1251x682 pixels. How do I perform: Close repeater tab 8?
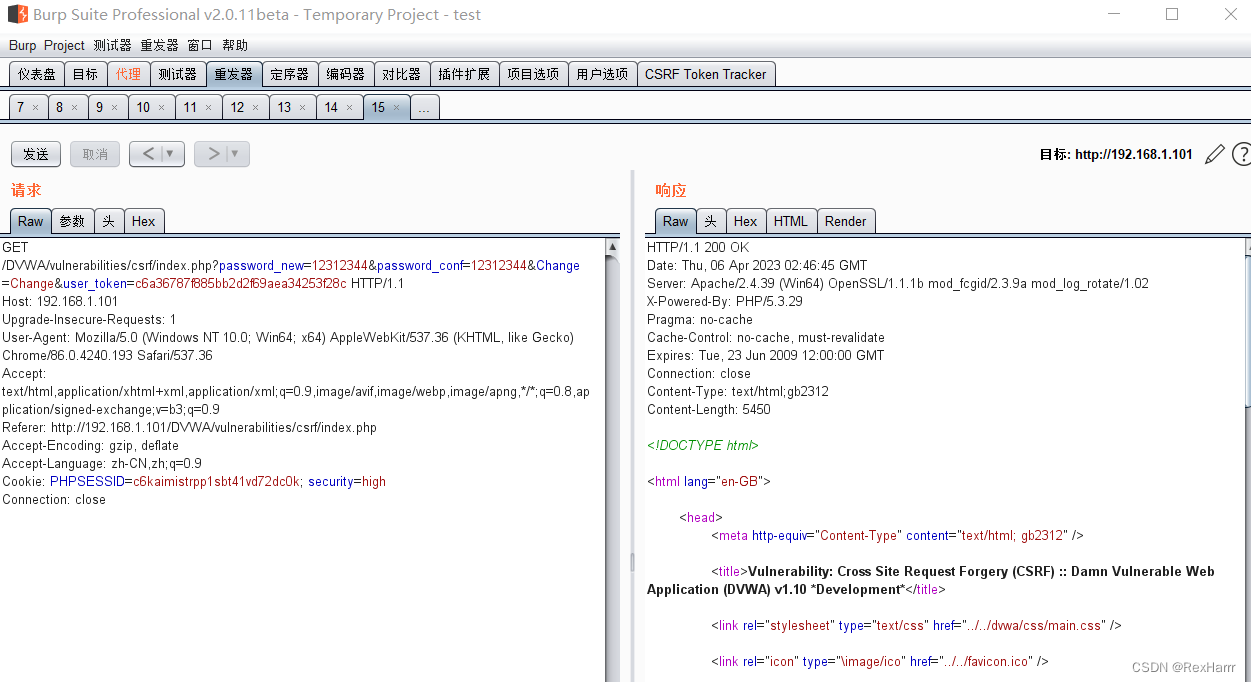[x=75, y=107]
